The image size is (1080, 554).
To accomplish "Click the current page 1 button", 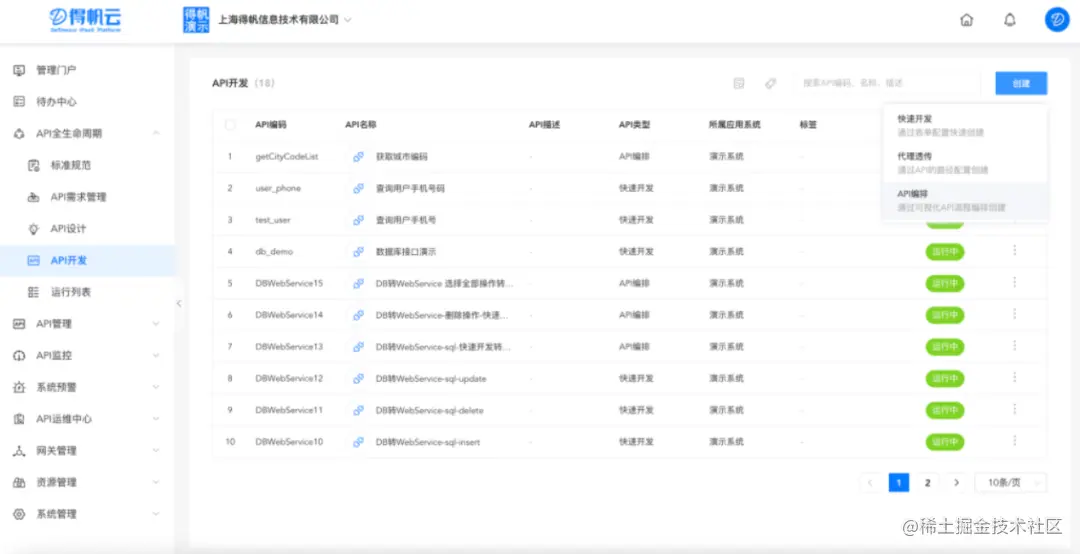I will pos(898,482).
